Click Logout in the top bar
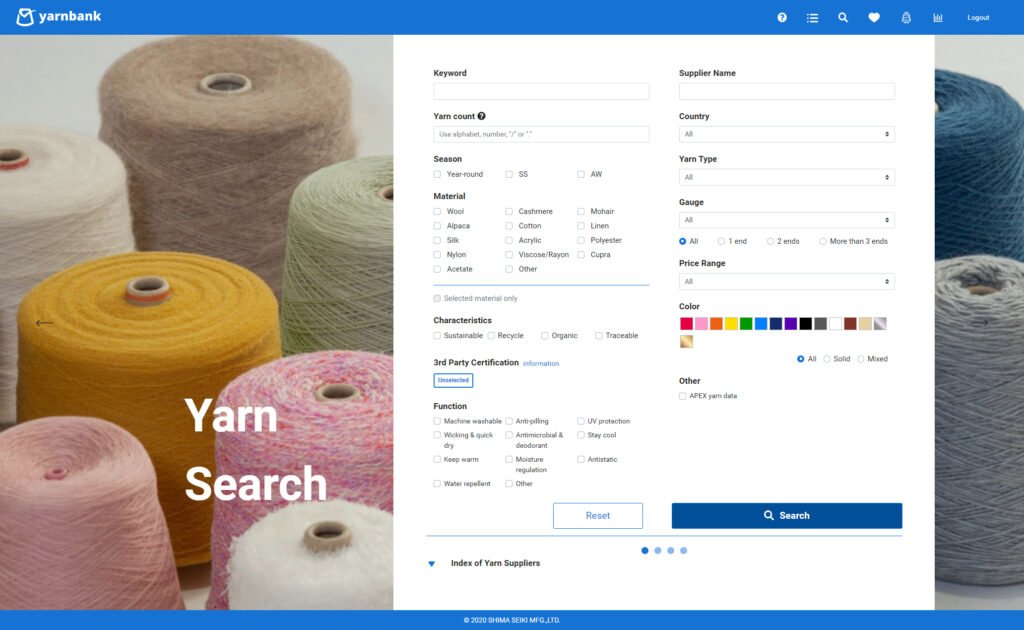The height and width of the screenshot is (630, 1024). pyautogui.click(x=978, y=17)
